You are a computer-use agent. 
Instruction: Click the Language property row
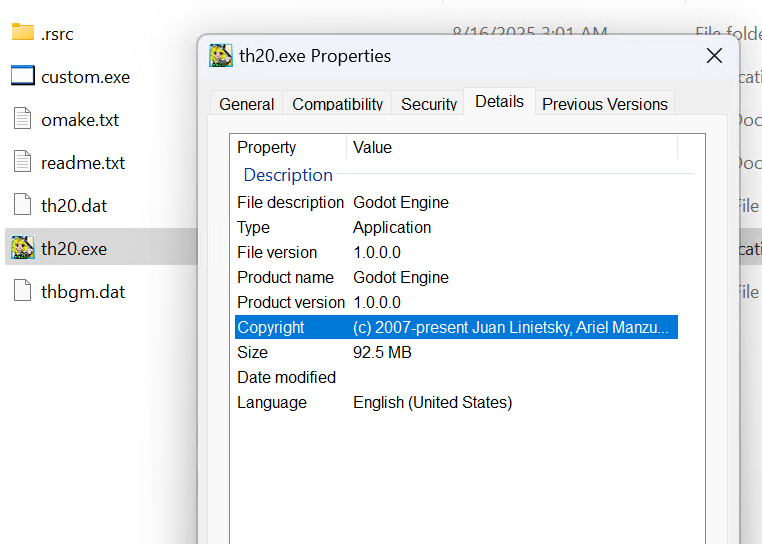click(455, 402)
